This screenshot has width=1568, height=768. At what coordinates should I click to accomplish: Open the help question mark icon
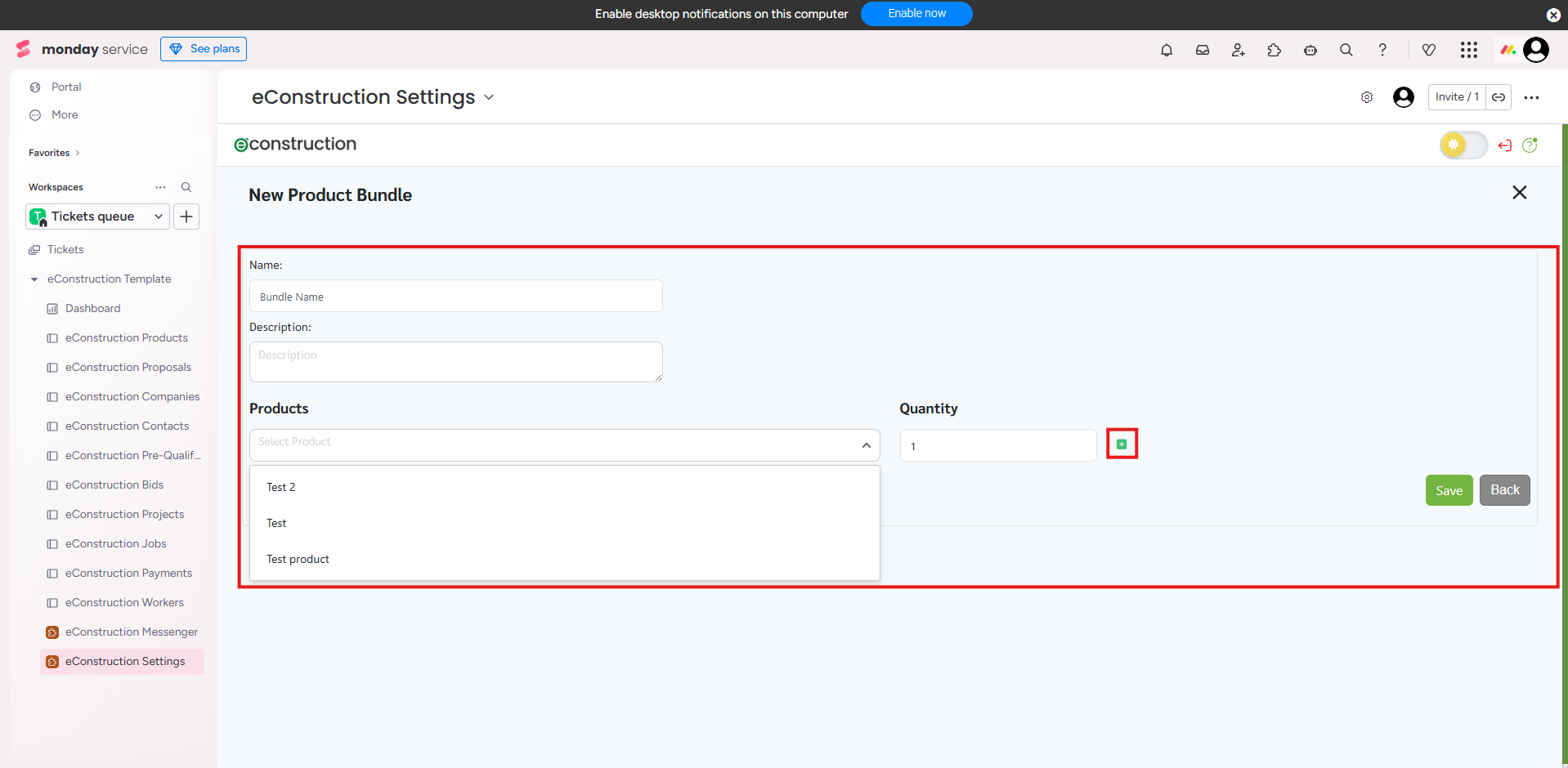(x=1382, y=50)
